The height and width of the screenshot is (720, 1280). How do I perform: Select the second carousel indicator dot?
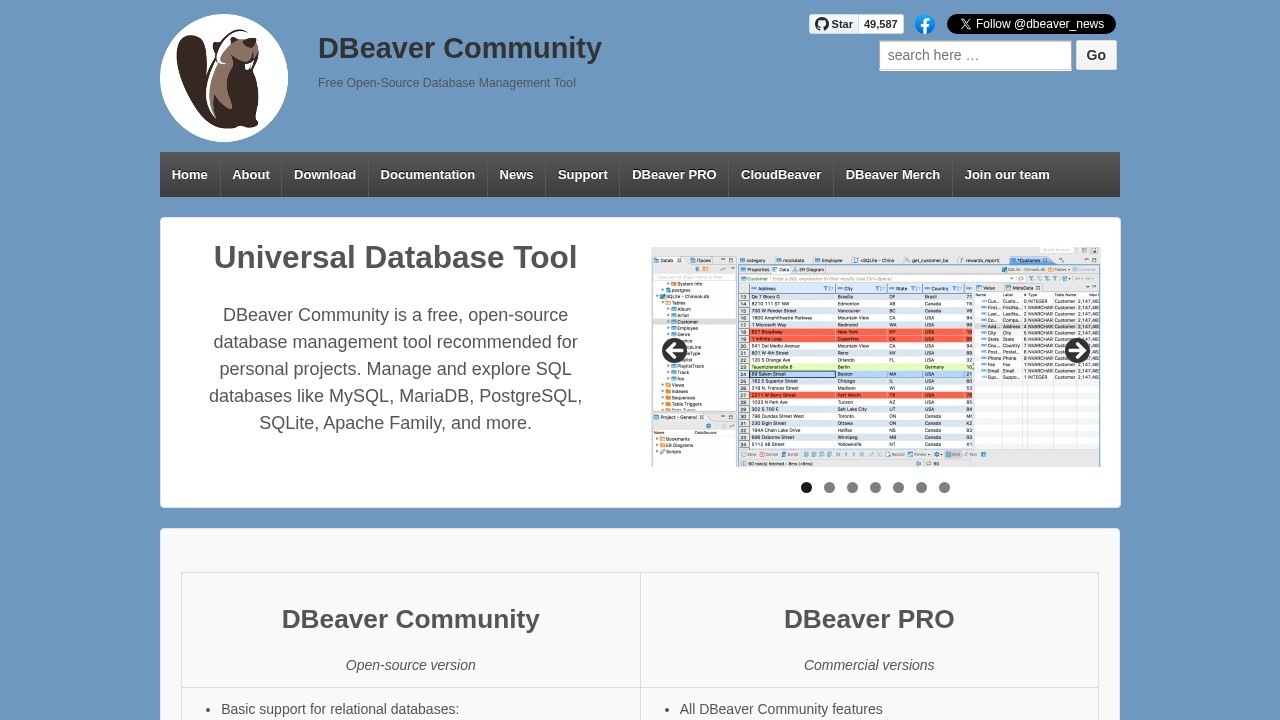829,487
